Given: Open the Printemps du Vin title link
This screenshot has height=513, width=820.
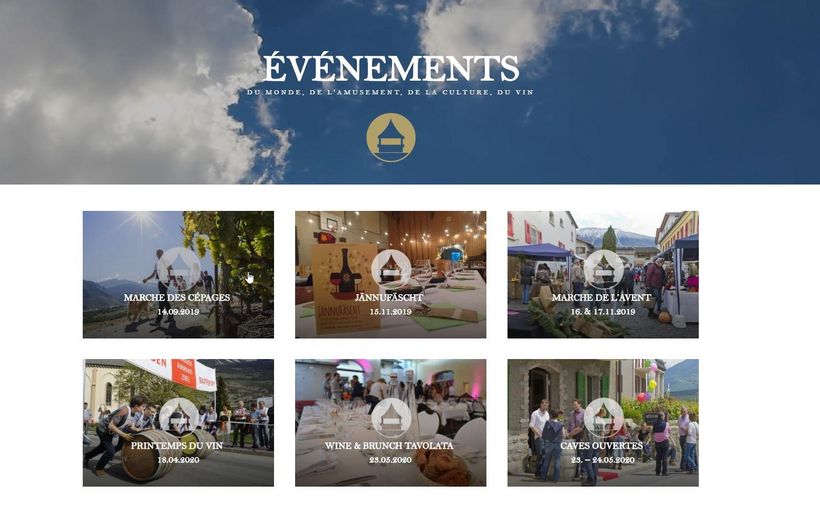Looking at the screenshot, I should tap(177, 446).
